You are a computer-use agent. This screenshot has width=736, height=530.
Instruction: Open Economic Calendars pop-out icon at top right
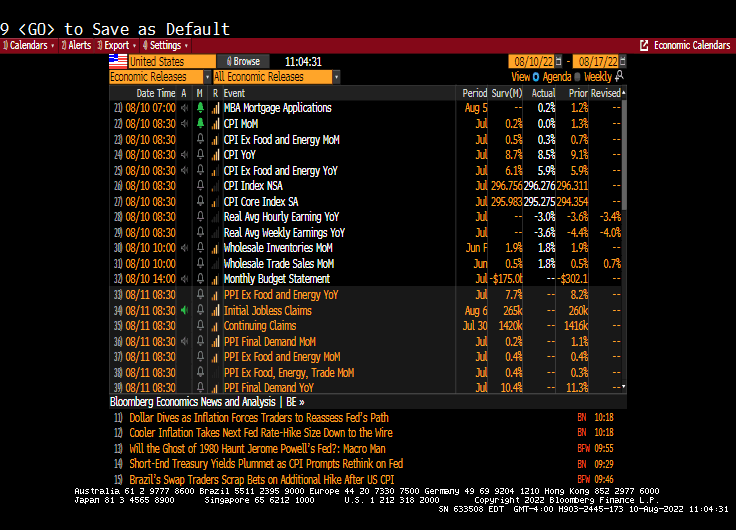pyautogui.click(x=644, y=45)
